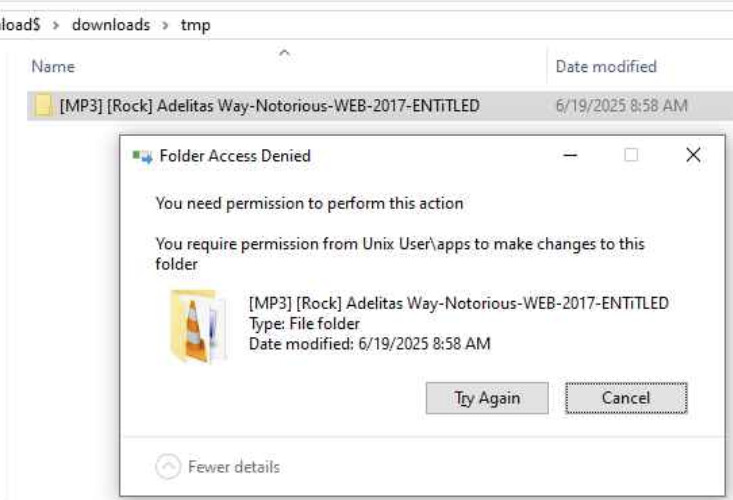Expand chevron before downloads in breadcrumb
The image size is (733, 500).
(56, 25)
